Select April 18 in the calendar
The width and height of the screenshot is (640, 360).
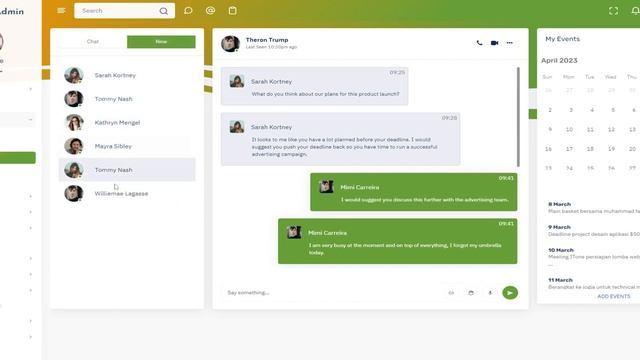tap(590, 149)
